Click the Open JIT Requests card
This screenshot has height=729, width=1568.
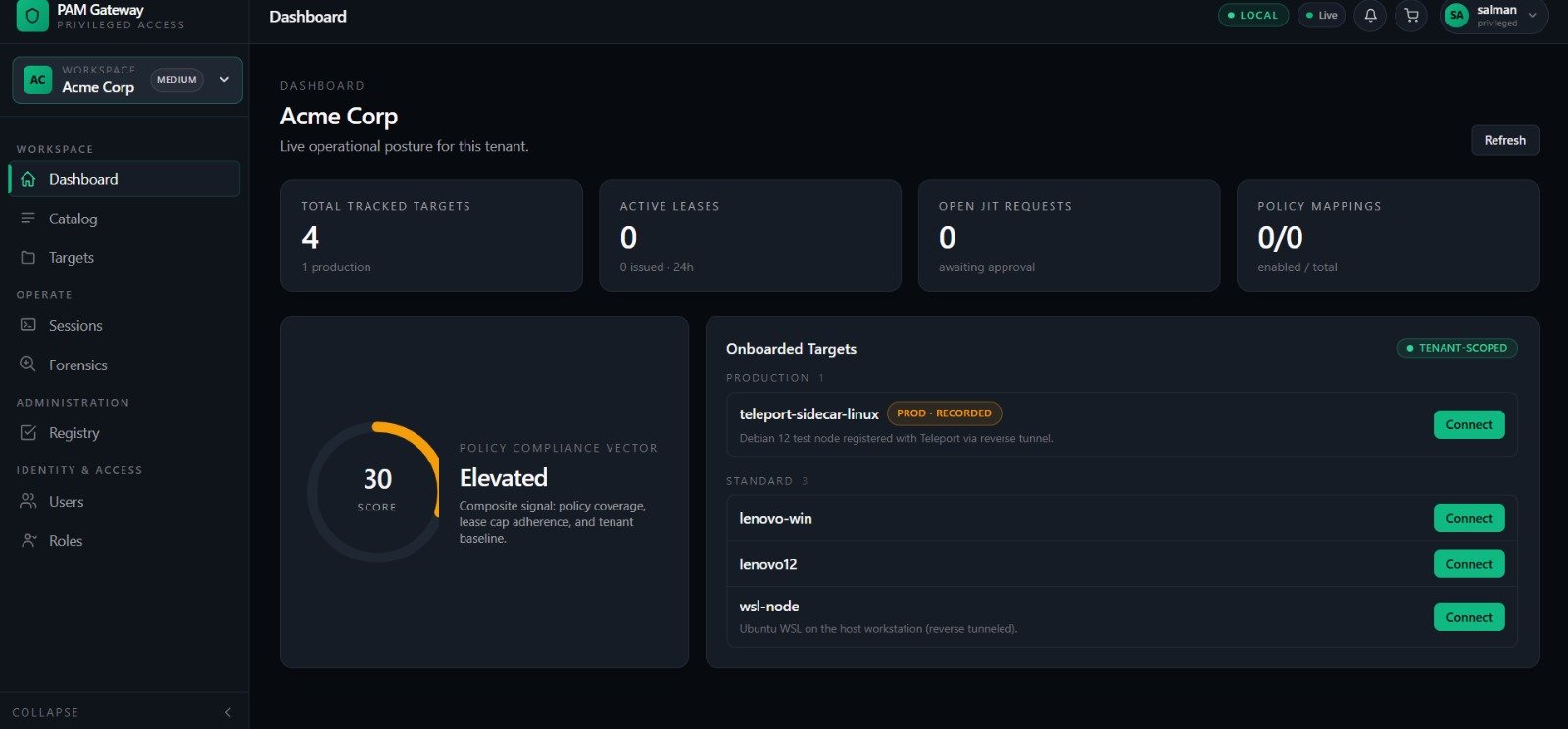pos(1069,235)
